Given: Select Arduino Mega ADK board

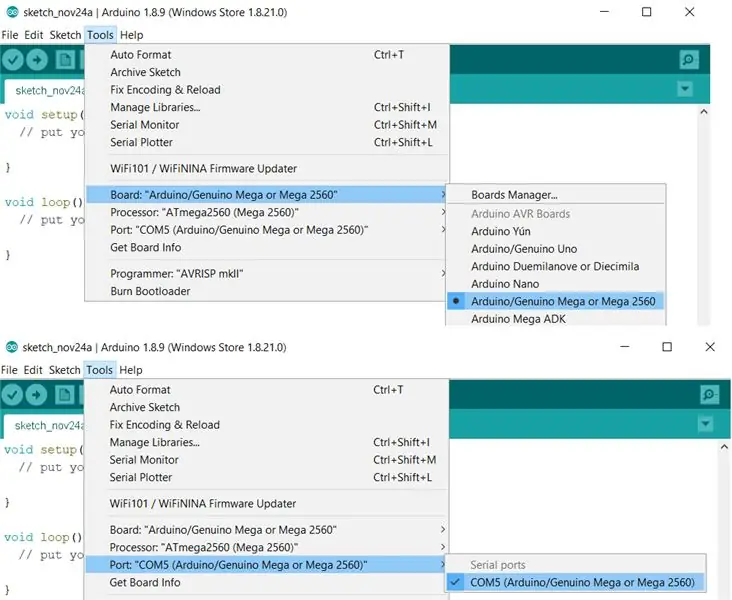Looking at the screenshot, I should coord(556,319).
